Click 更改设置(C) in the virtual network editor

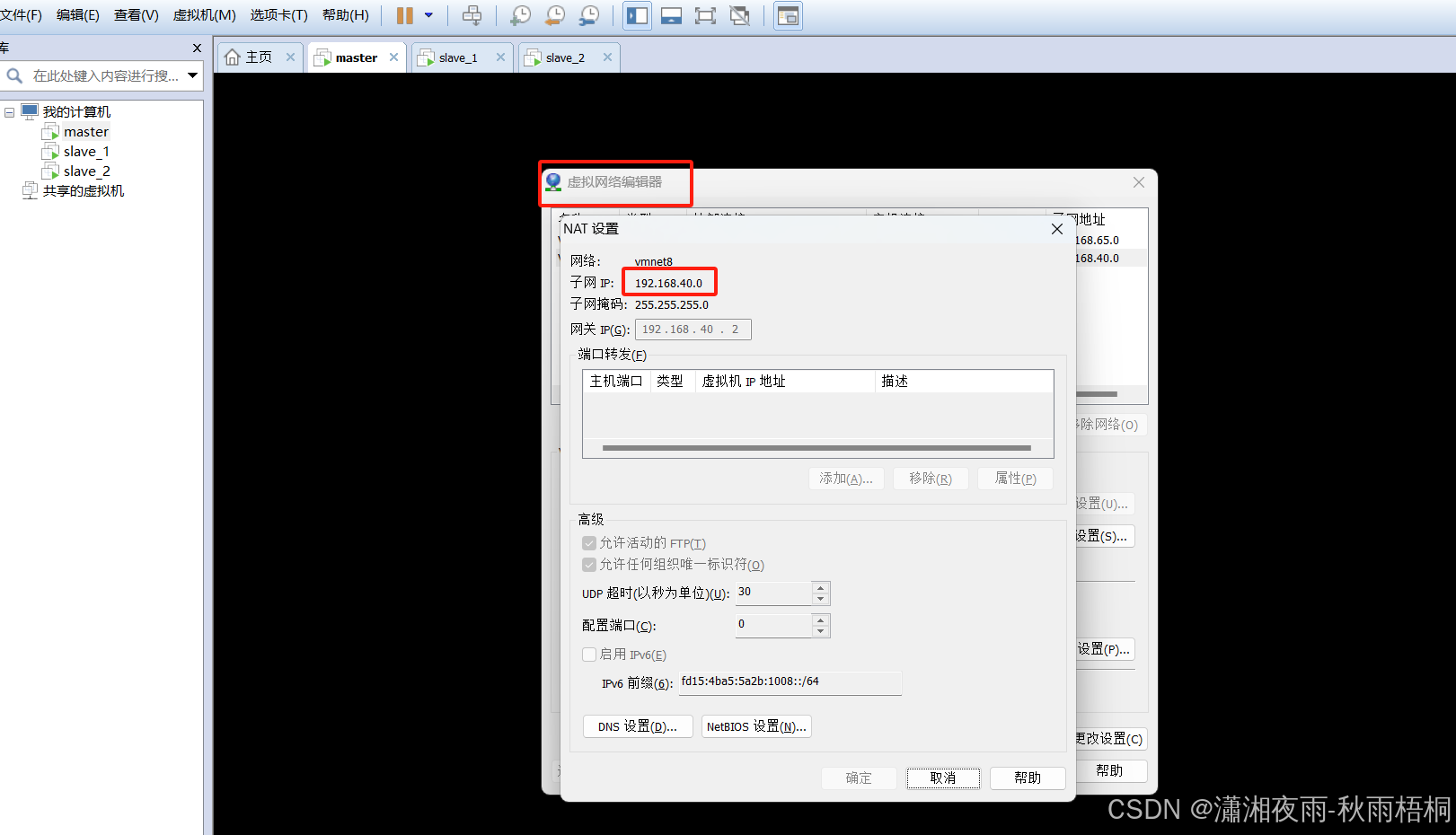(1110, 739)
